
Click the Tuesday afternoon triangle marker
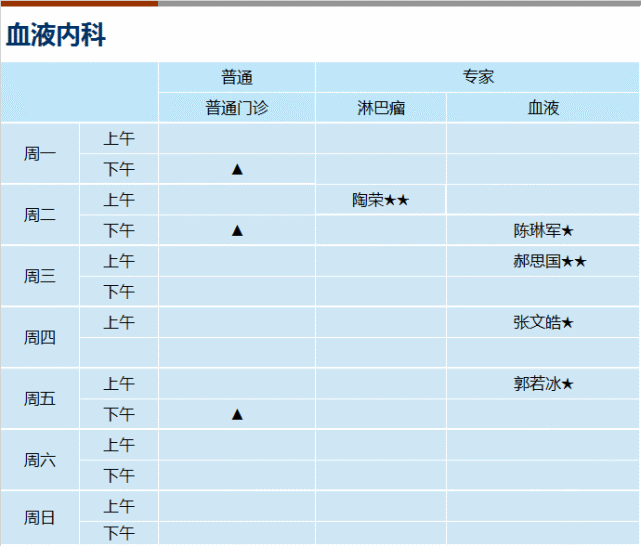coord(237,230)
